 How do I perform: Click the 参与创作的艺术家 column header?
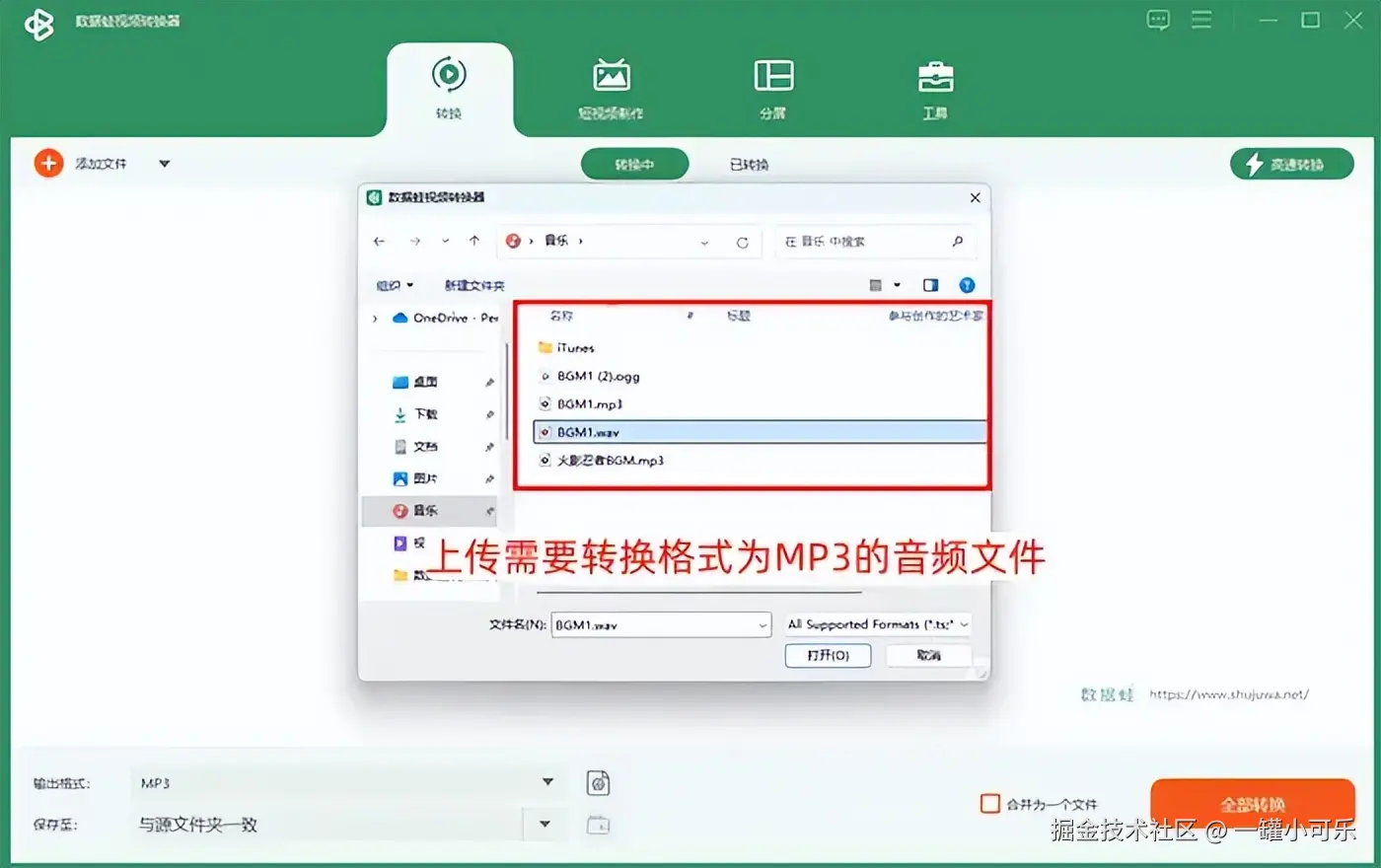[x=935, y=316]
